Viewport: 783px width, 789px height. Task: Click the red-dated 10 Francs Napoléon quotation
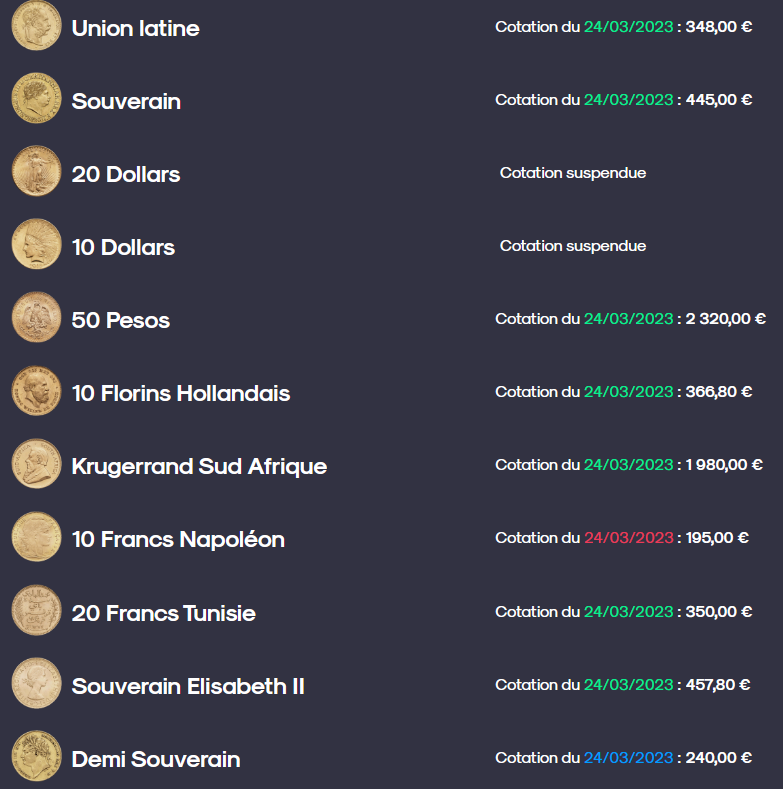click(622, 538)
